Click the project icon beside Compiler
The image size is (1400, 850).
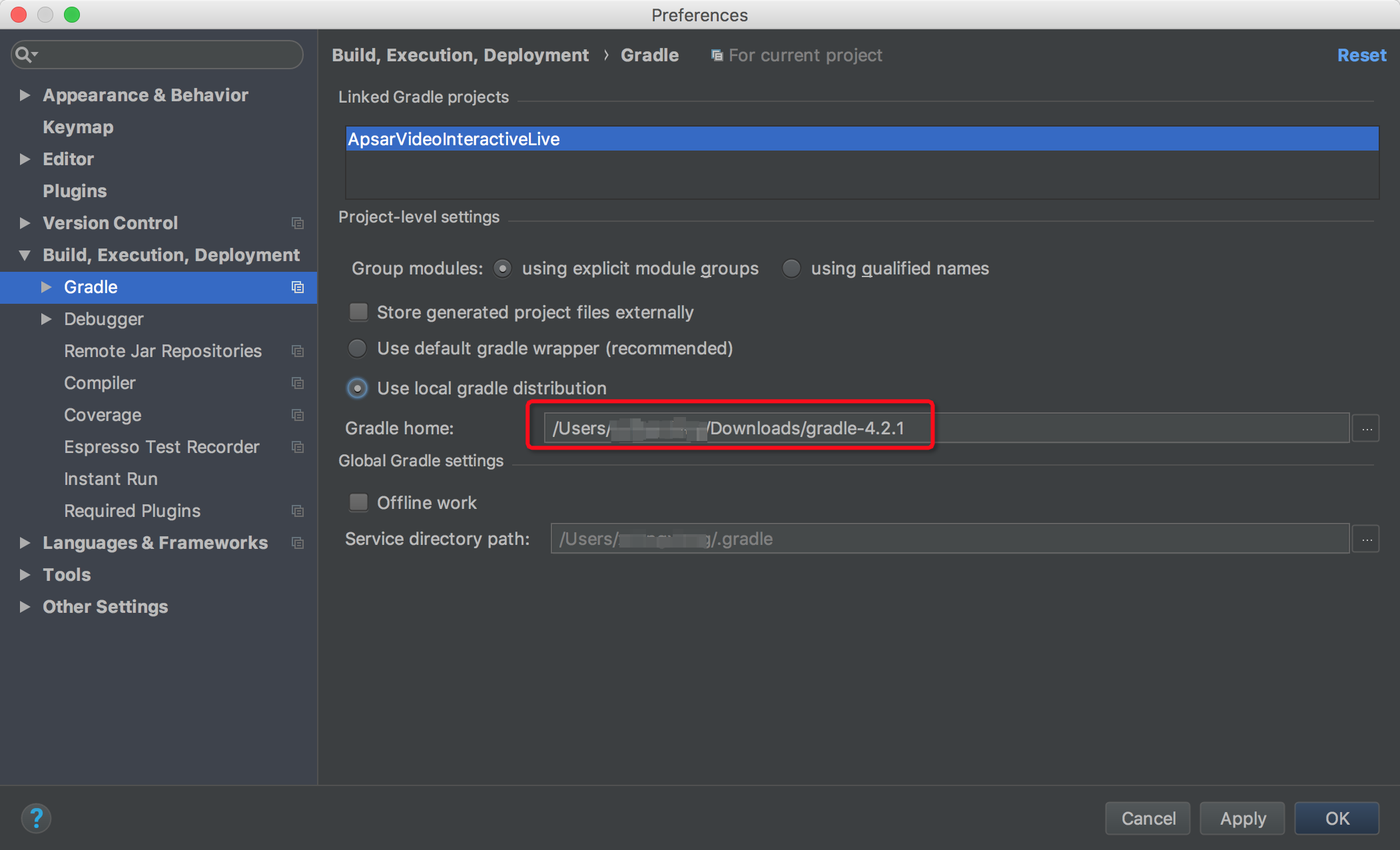pyautogui.click(x=298, y=383)
